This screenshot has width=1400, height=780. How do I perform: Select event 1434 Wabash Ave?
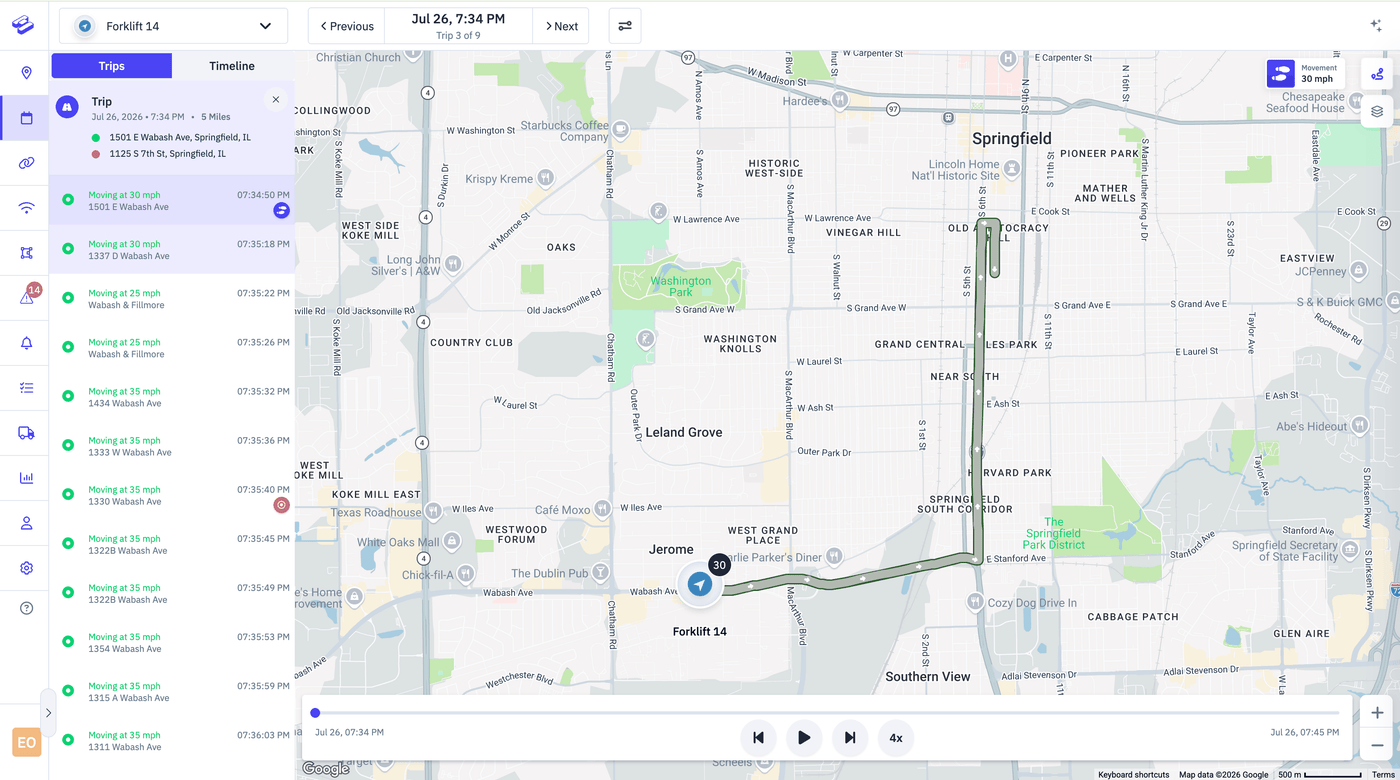tap(172, 396)
